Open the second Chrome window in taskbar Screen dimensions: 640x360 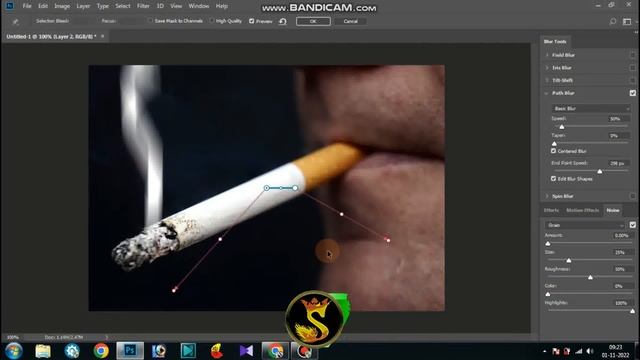(x=275, y=351)
